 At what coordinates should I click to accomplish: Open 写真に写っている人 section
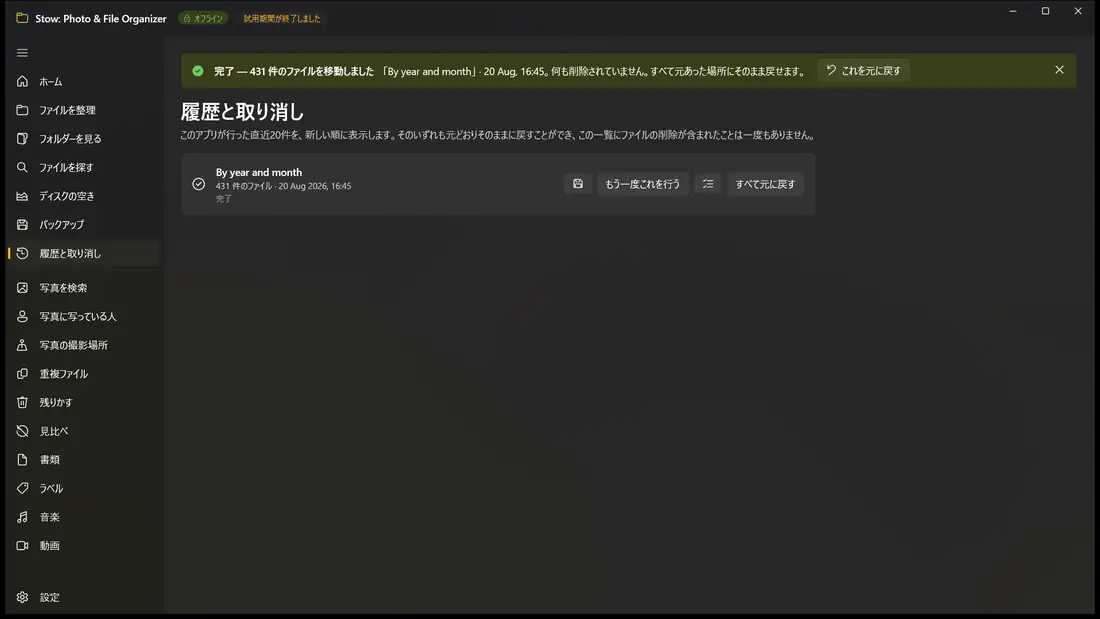click(84, 317)
